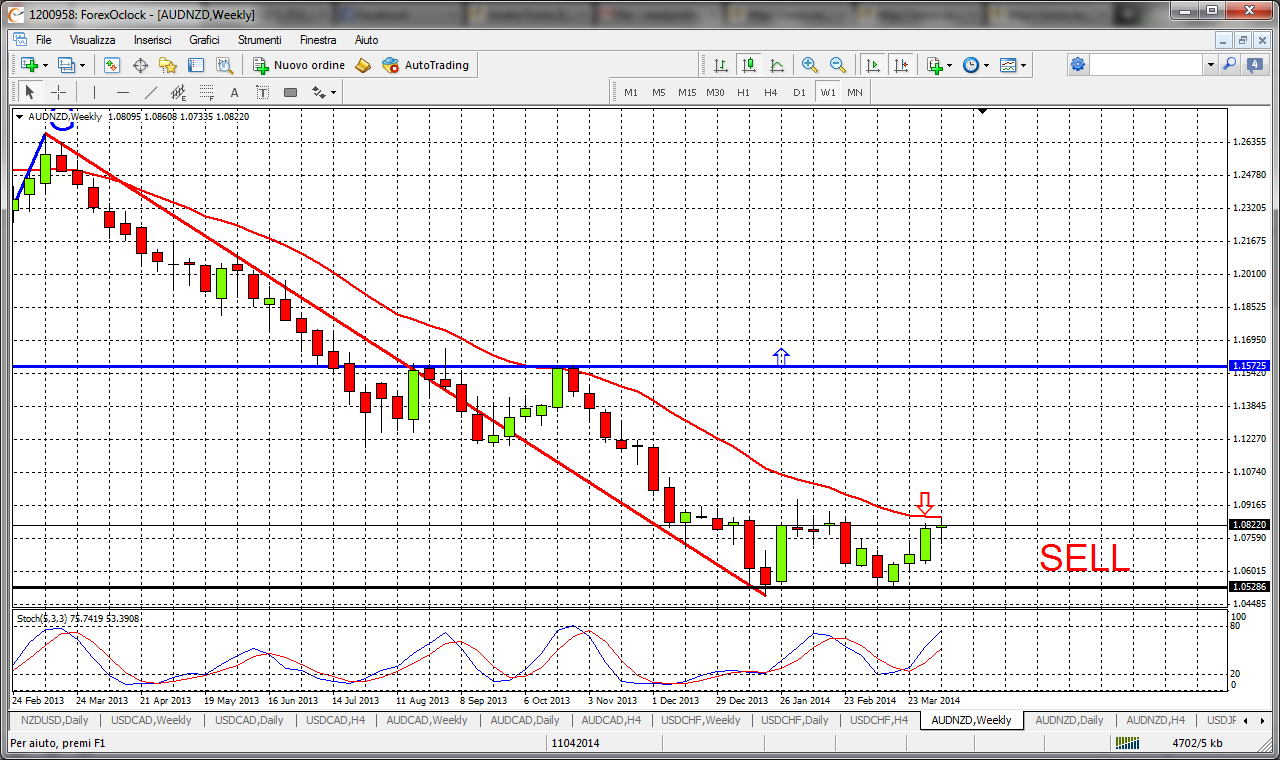Expand the triangle beside AUDNZD,Weekly chart title
Screen dimensions: 1280x760
20,116
